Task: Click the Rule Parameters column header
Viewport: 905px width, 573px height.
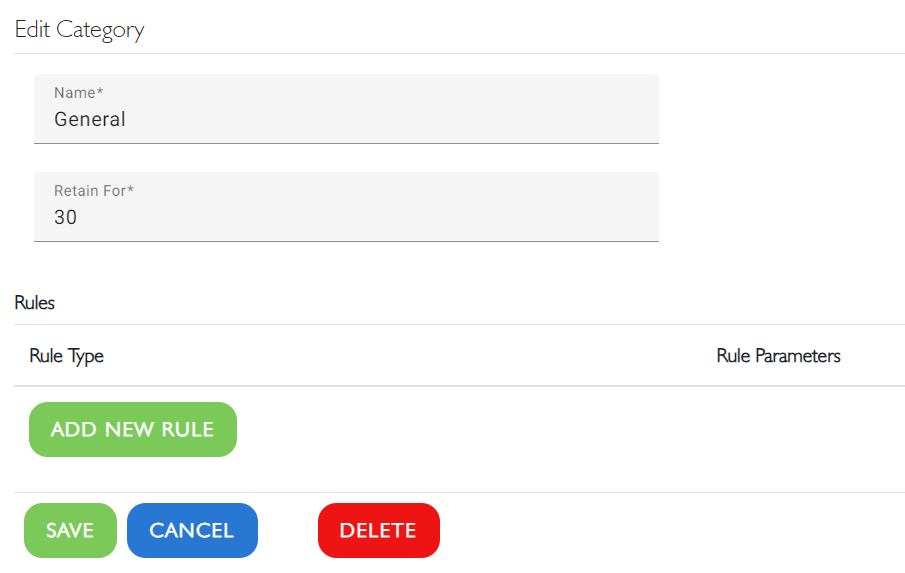Action: [778, 356]
